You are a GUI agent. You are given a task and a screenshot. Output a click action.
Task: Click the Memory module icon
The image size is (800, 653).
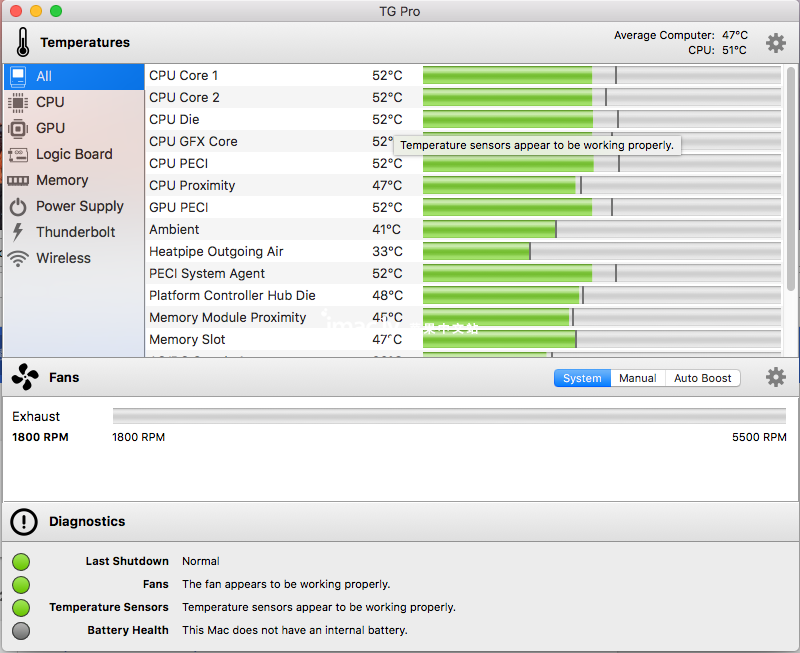(x=18, y=180)
